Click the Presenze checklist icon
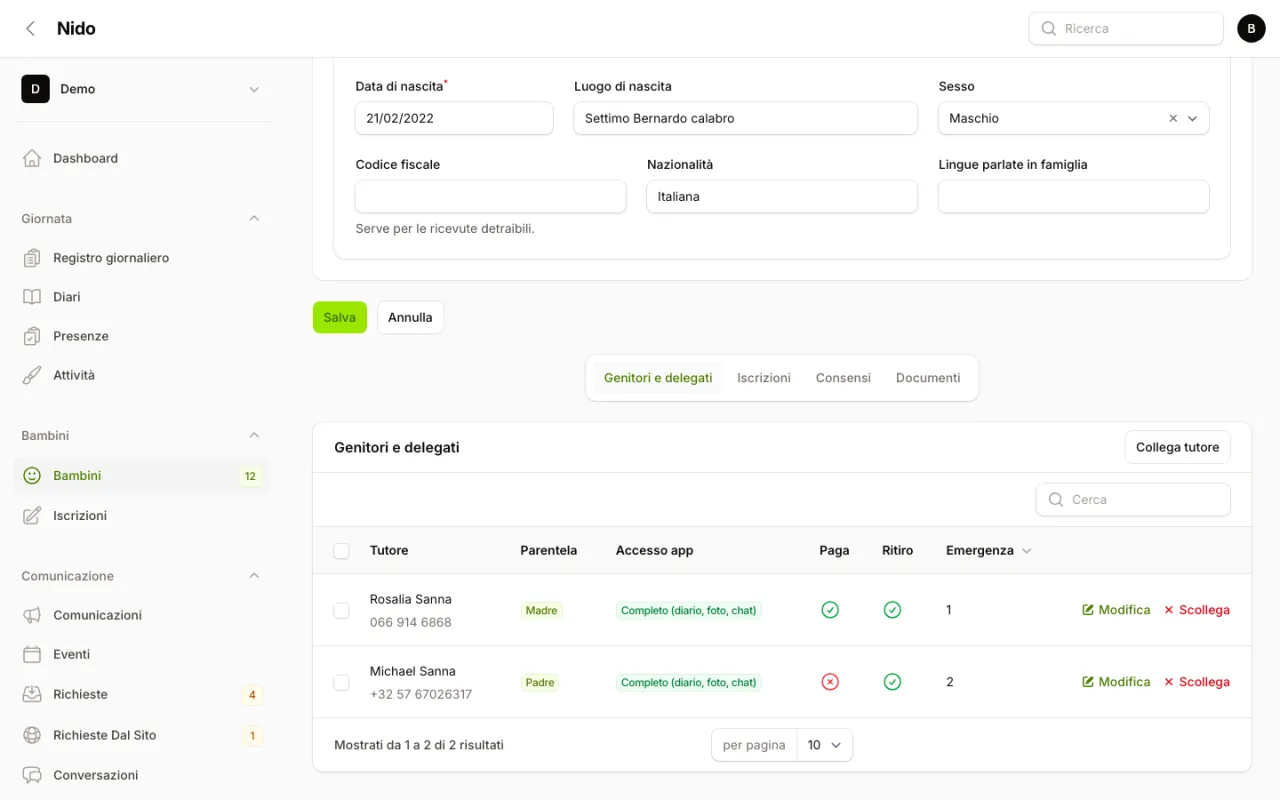Viewport: 1280px width, 800px height. click(32, 336)
